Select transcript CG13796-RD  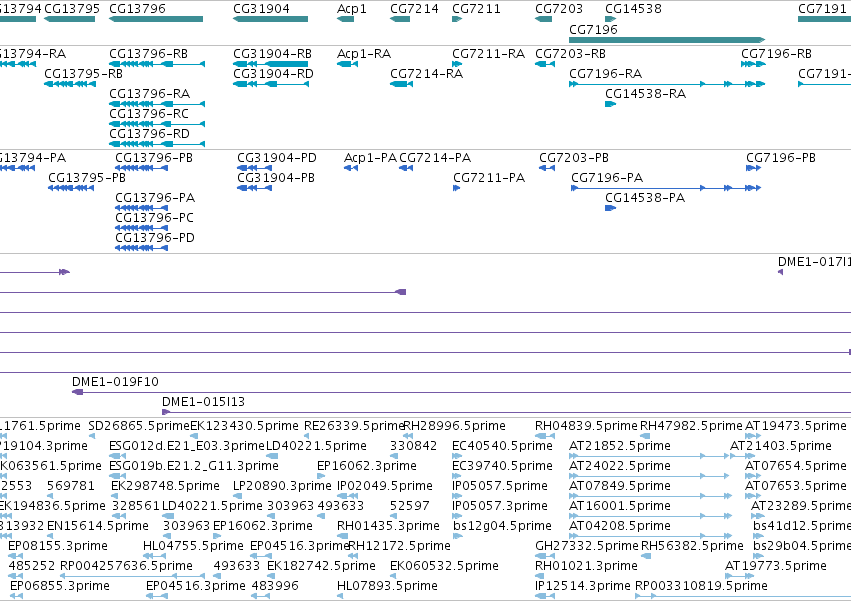(x=157, y=144)
